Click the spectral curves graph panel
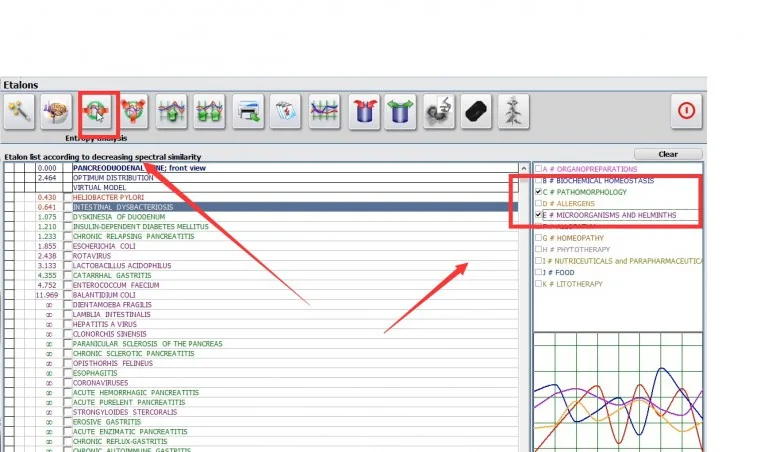This screenshot has width=768, height=452. point(618,392)
